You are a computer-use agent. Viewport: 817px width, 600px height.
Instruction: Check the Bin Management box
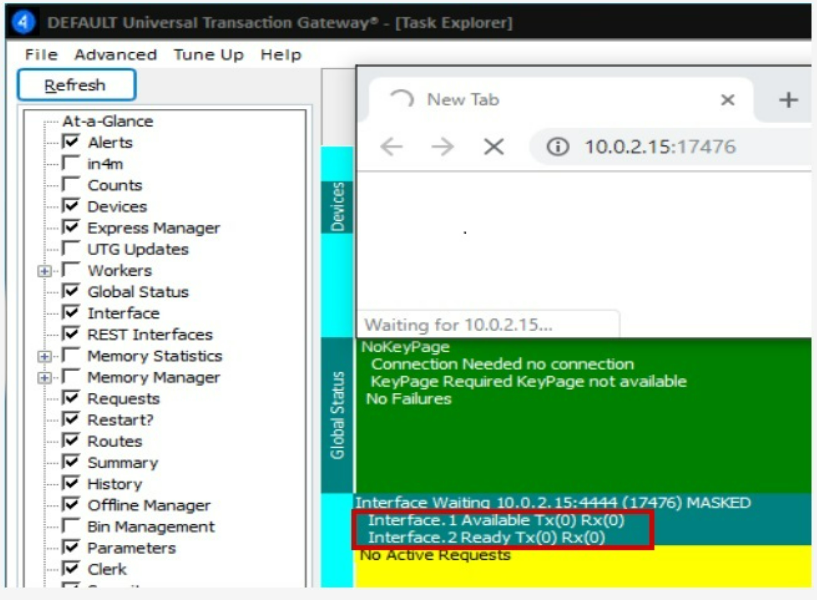click(70, 526)
